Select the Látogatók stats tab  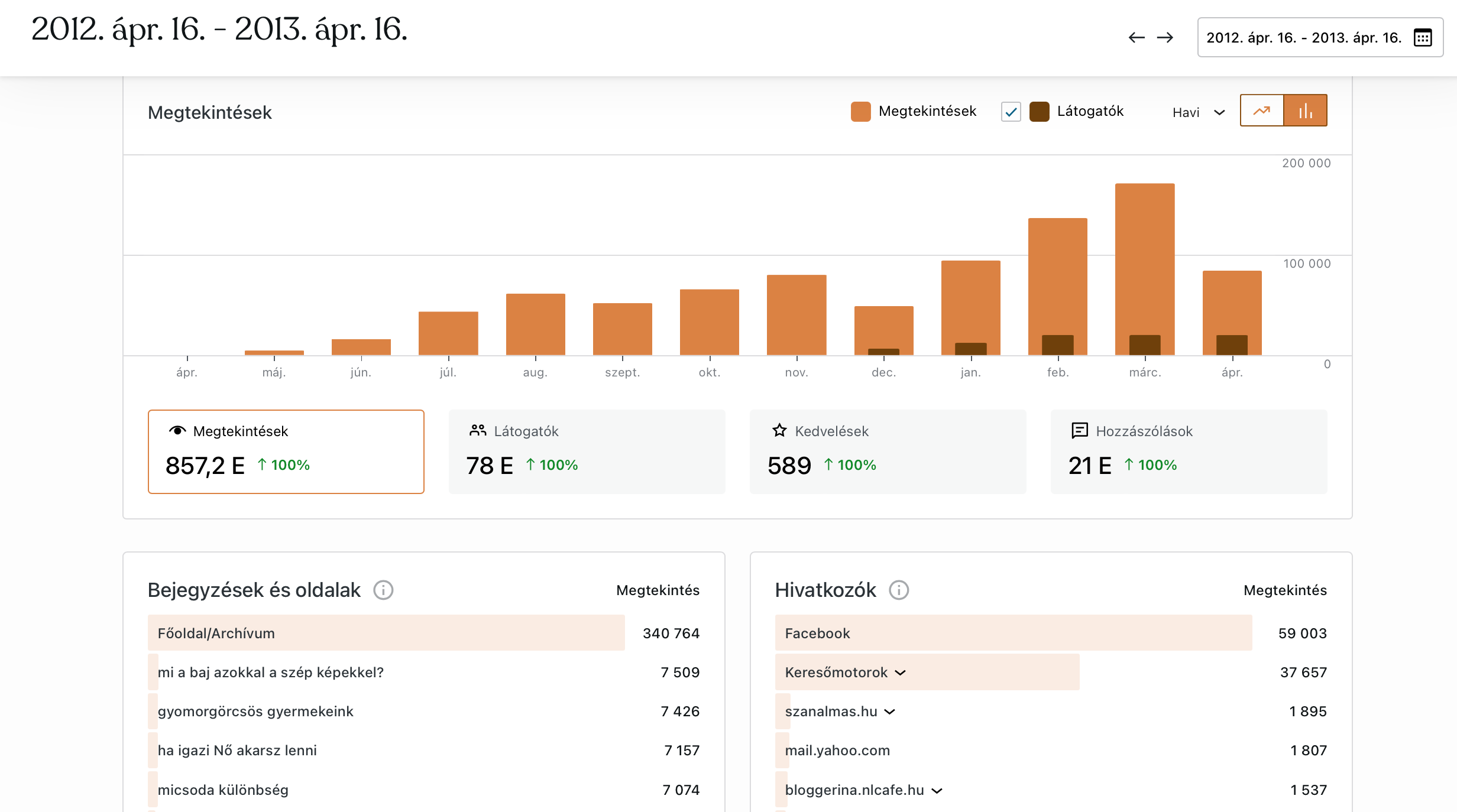587,452
